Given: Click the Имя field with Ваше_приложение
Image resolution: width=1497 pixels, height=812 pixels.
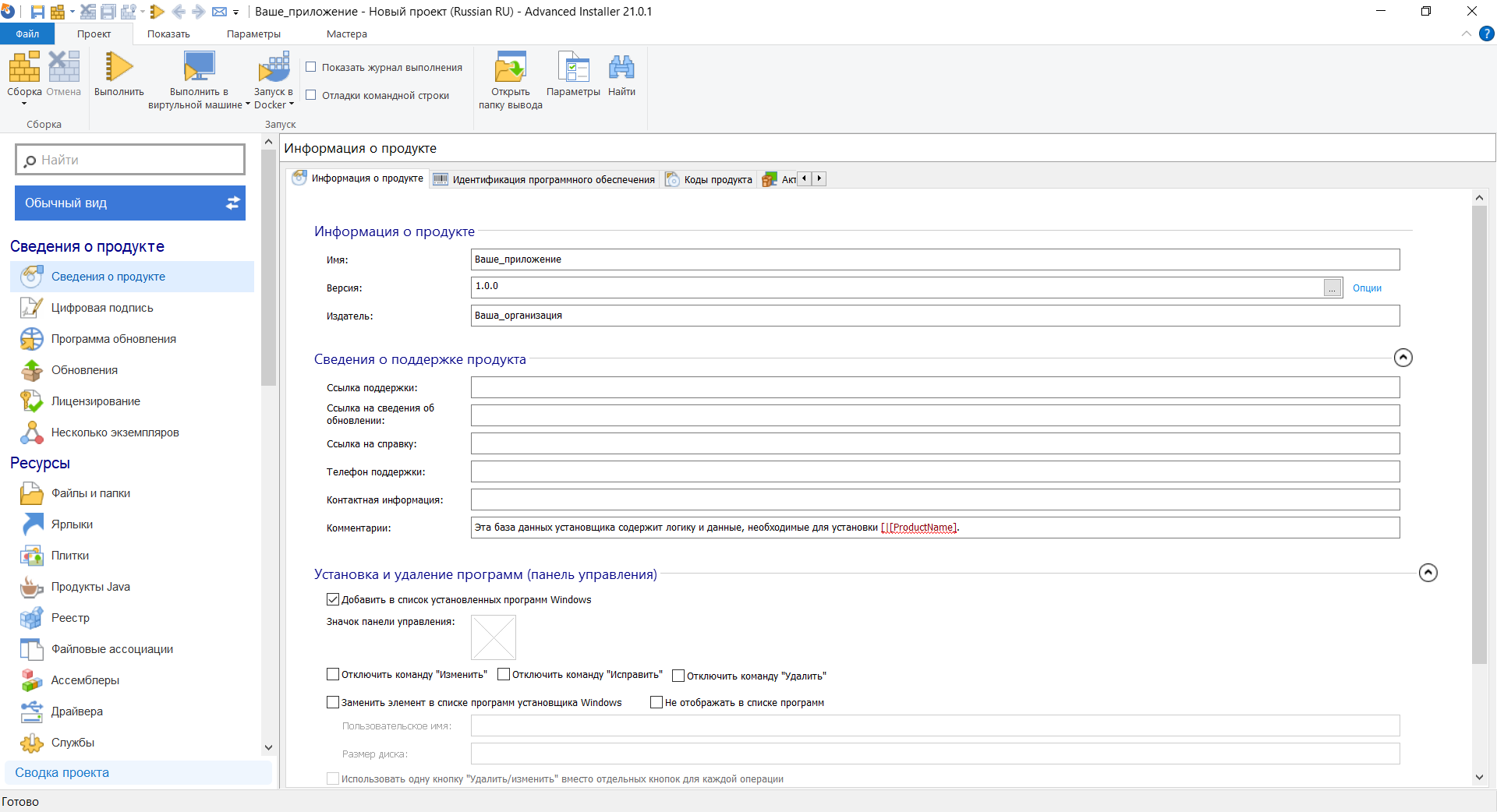Looking at the screenshot, I should tap(935, 259).
